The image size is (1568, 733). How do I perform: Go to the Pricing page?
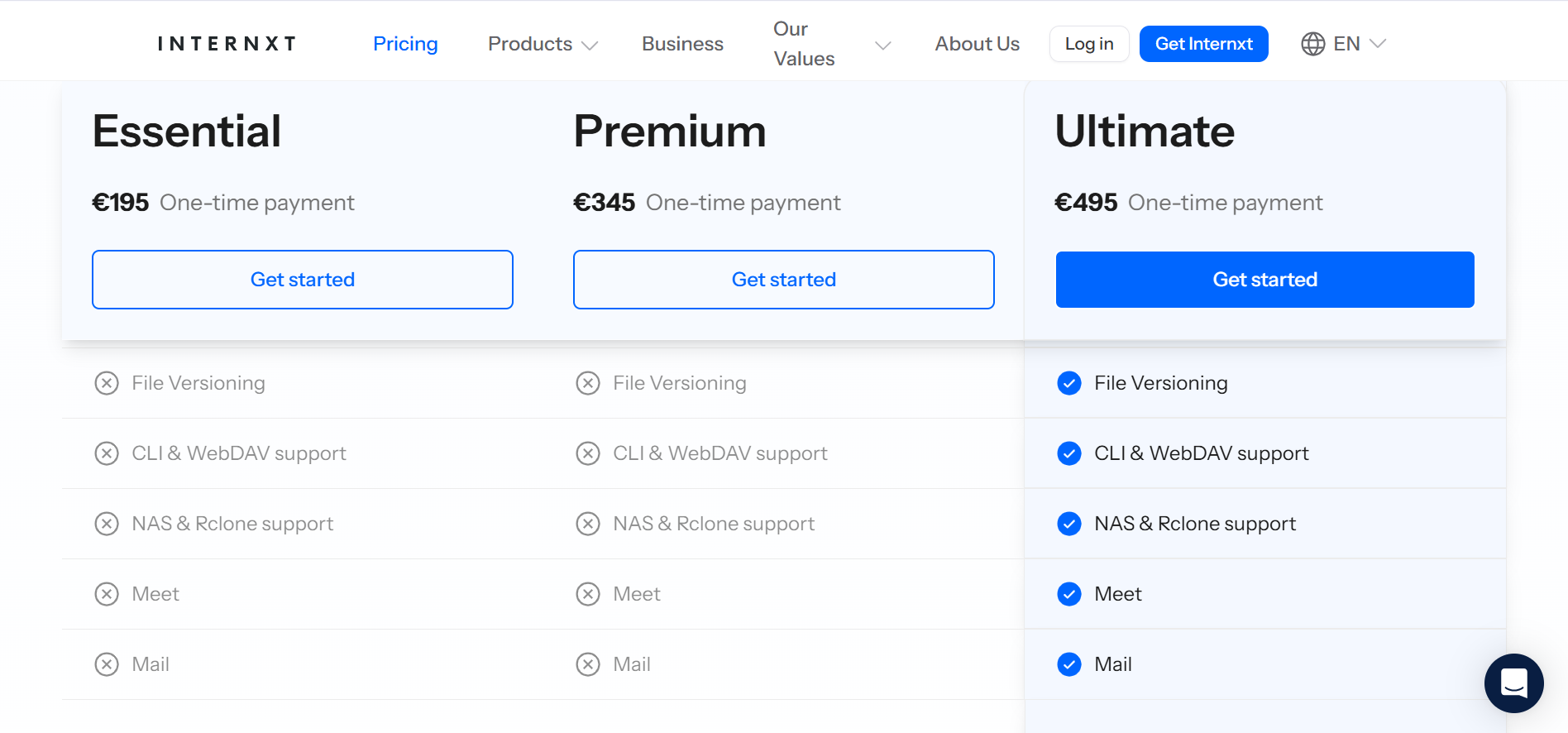tap(405, 44)
